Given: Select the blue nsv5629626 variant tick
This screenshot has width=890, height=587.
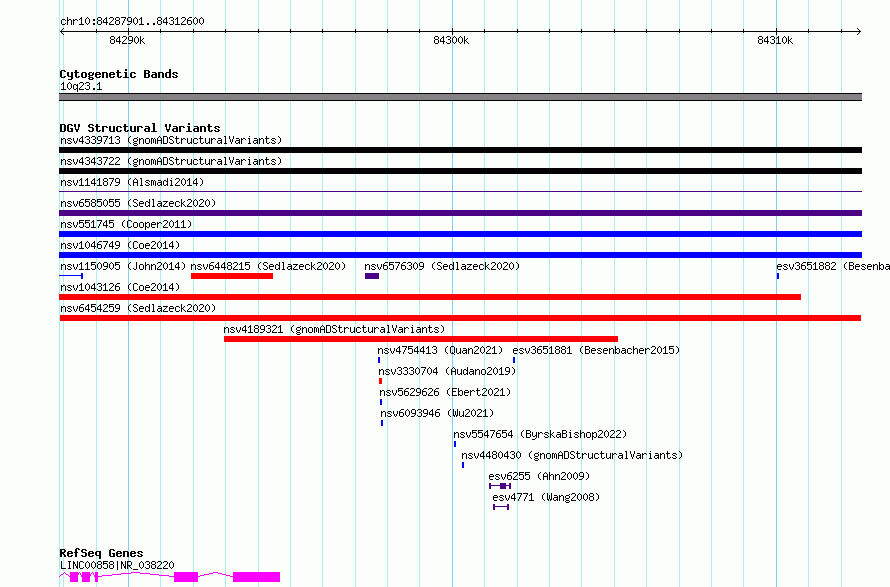Looking at the screenshot, I should coord(381,402).
